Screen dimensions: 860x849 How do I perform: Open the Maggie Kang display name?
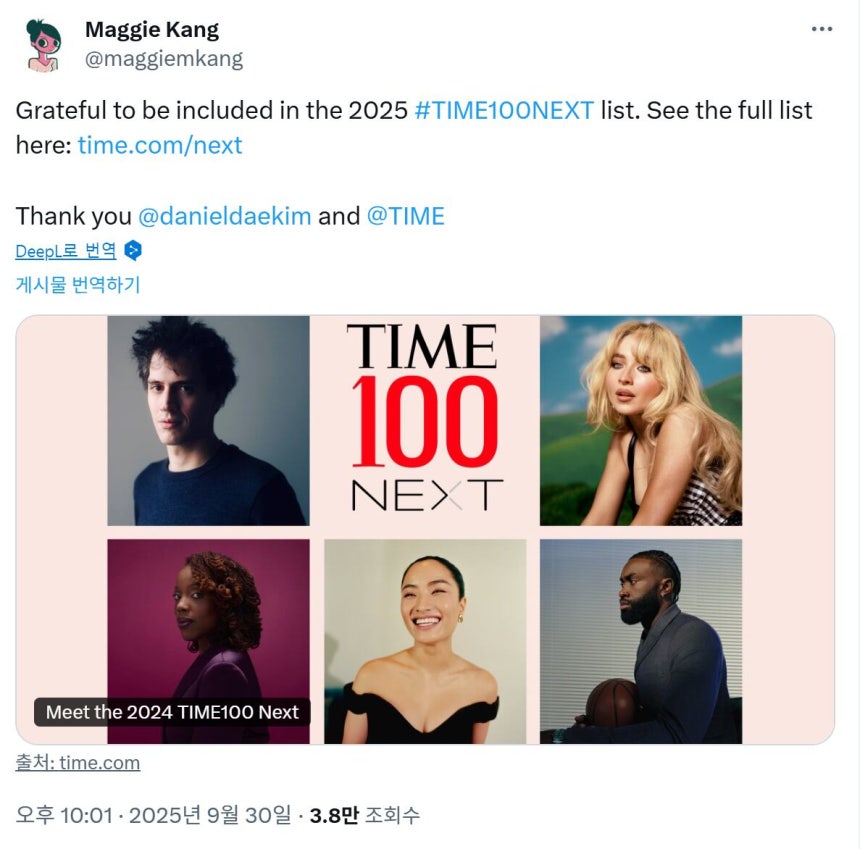tap(152, 30)
